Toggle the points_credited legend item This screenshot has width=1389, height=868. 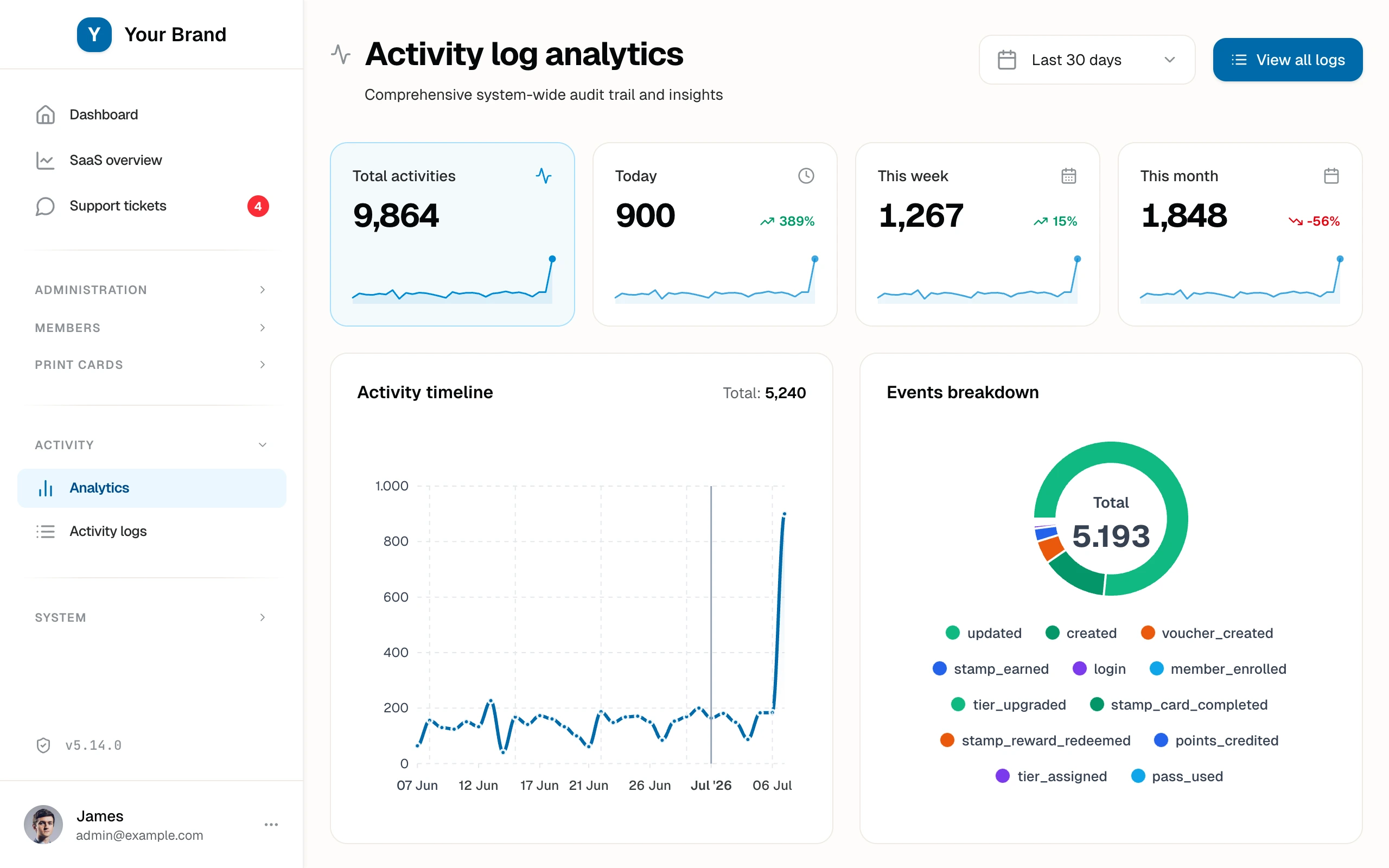pyautogui.click(x=1216, y=741)
